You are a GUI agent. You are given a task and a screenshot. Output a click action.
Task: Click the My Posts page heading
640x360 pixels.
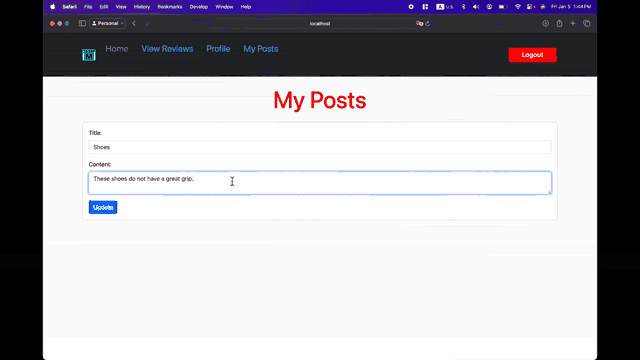coord(320,100)
